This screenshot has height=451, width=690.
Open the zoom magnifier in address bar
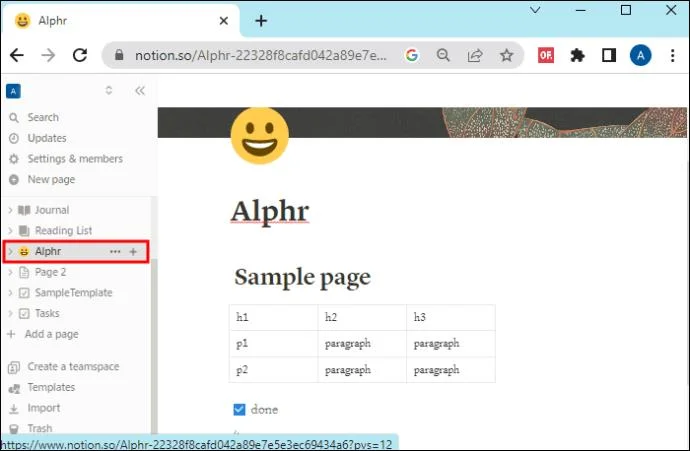[x=443, y=55]
